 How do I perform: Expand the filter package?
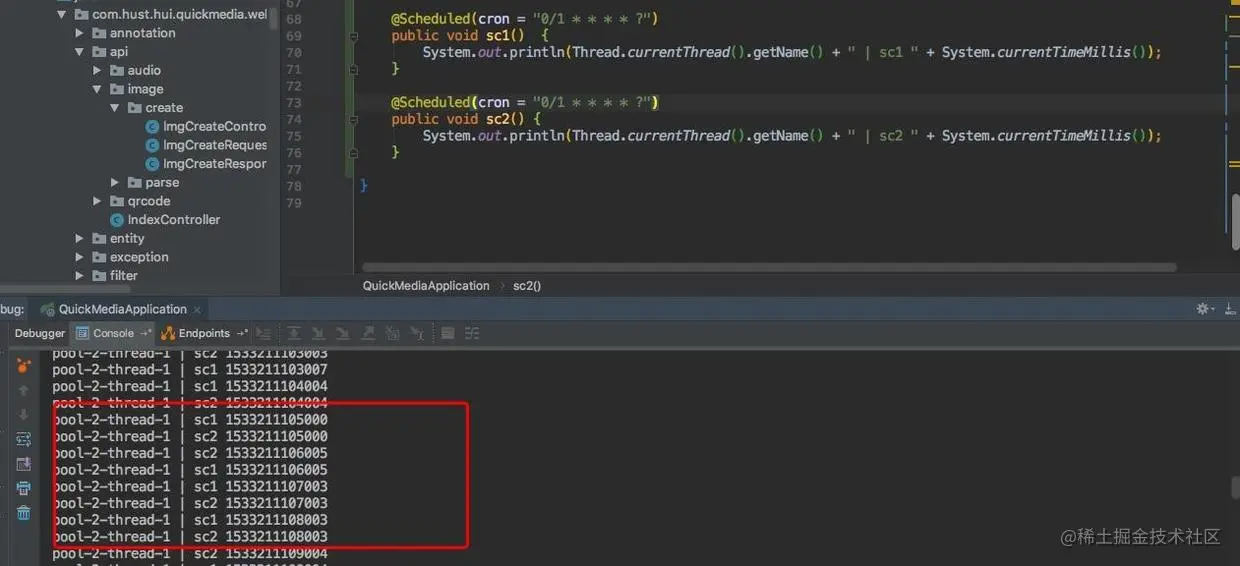[x=80, y=276]
